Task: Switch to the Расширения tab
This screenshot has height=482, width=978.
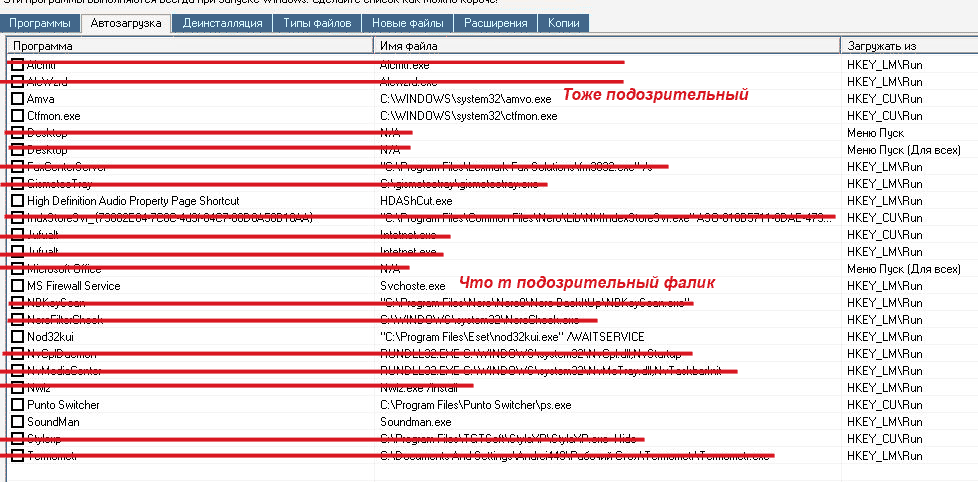Action: pos(495,23)
